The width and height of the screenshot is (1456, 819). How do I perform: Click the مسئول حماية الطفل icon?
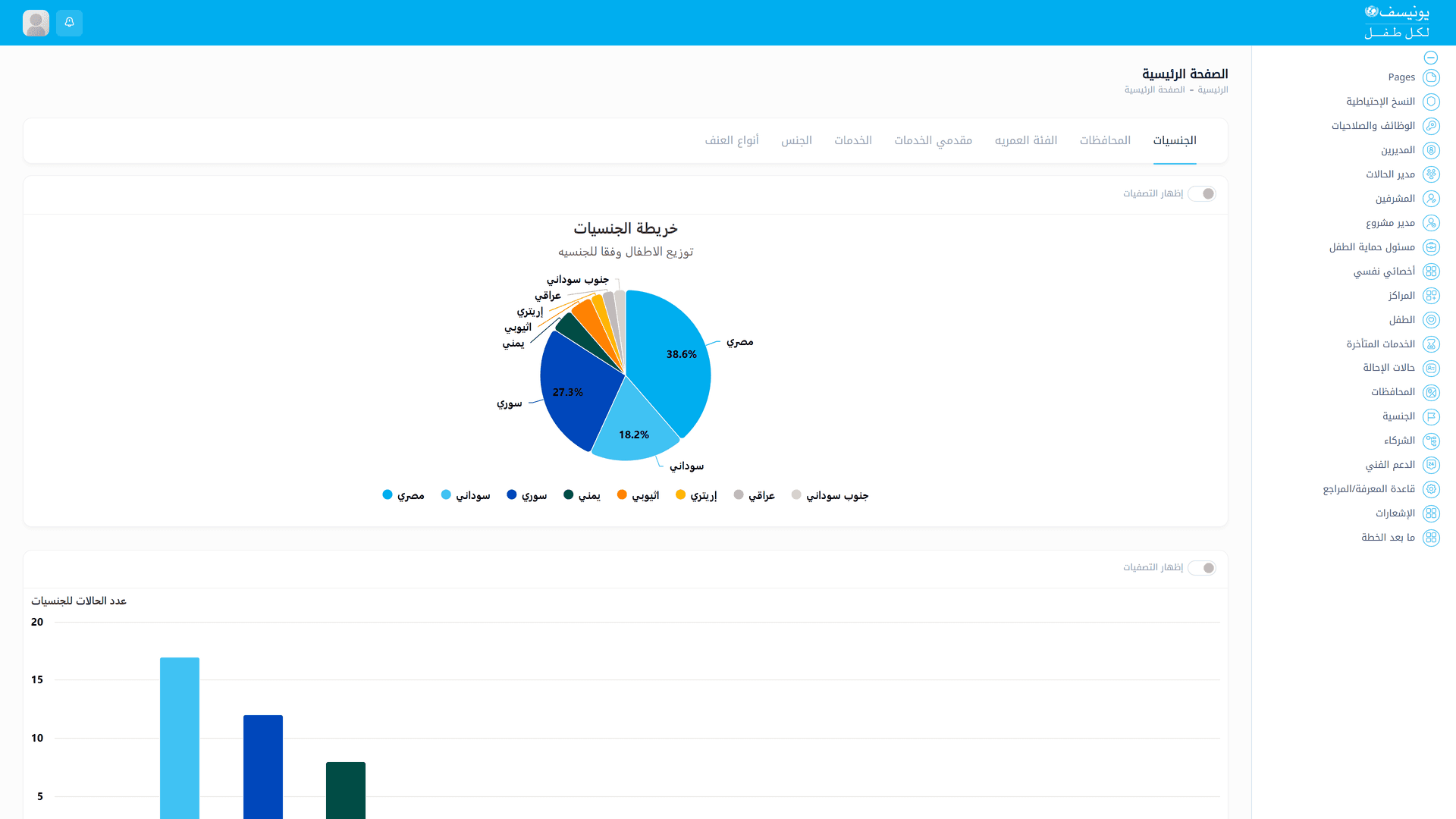(1431, 247)
